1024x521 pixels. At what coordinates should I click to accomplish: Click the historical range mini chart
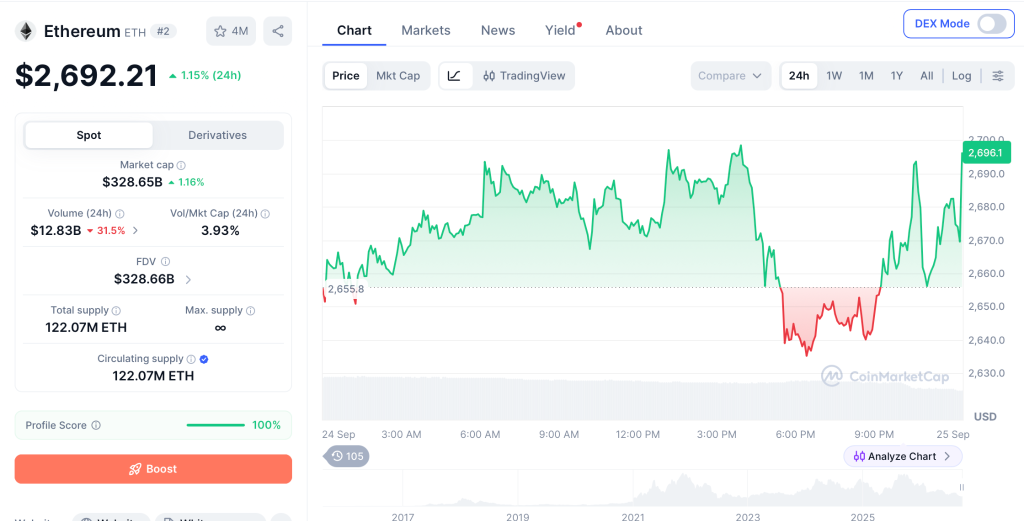[643, 488]
